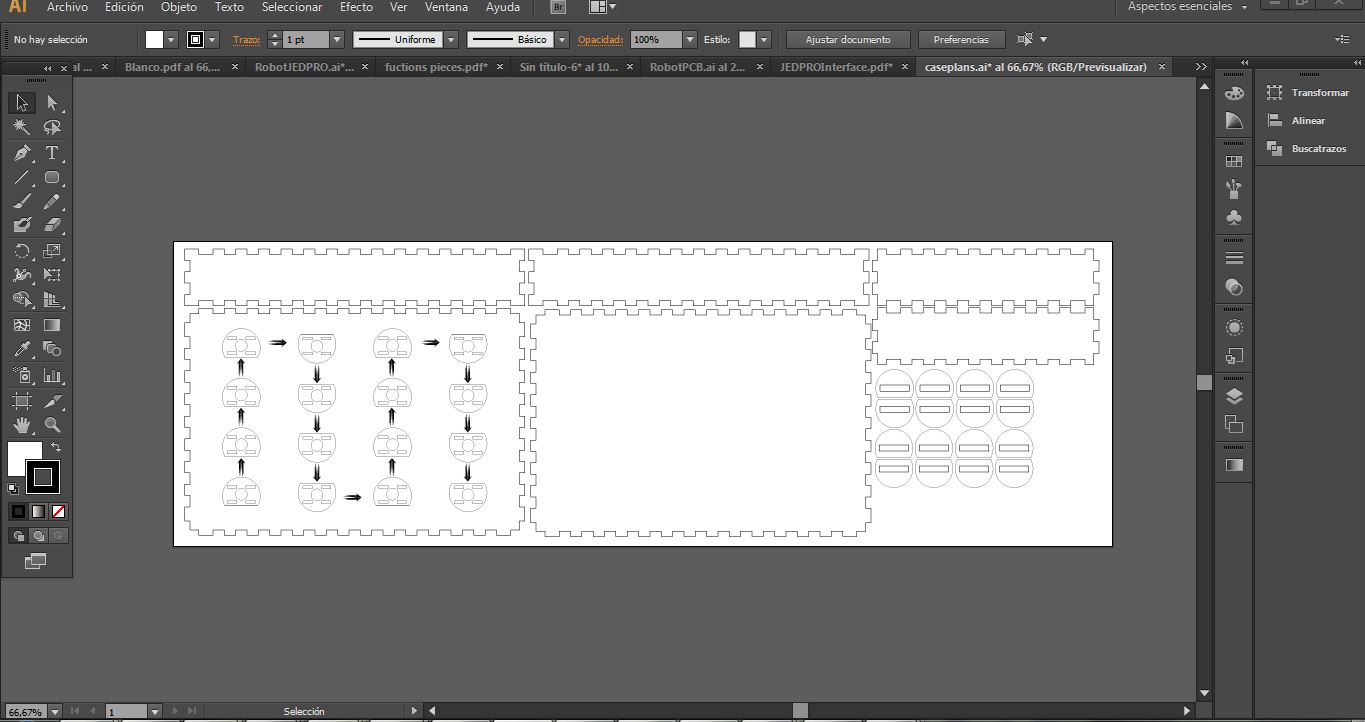Open the Ventana menu
Screen dimensions: 1365x722
446,7
